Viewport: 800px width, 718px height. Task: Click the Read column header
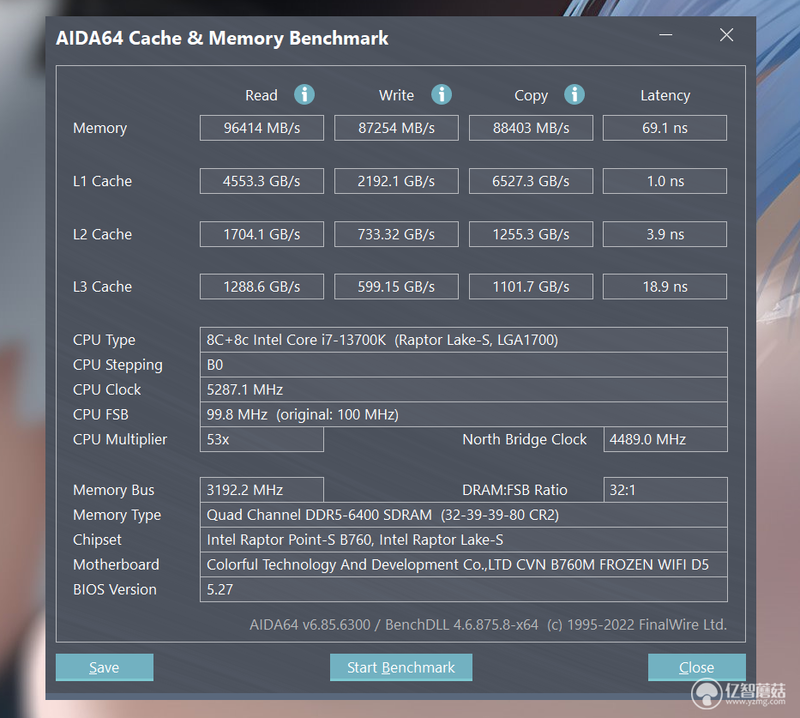click(x=261, y=95)
